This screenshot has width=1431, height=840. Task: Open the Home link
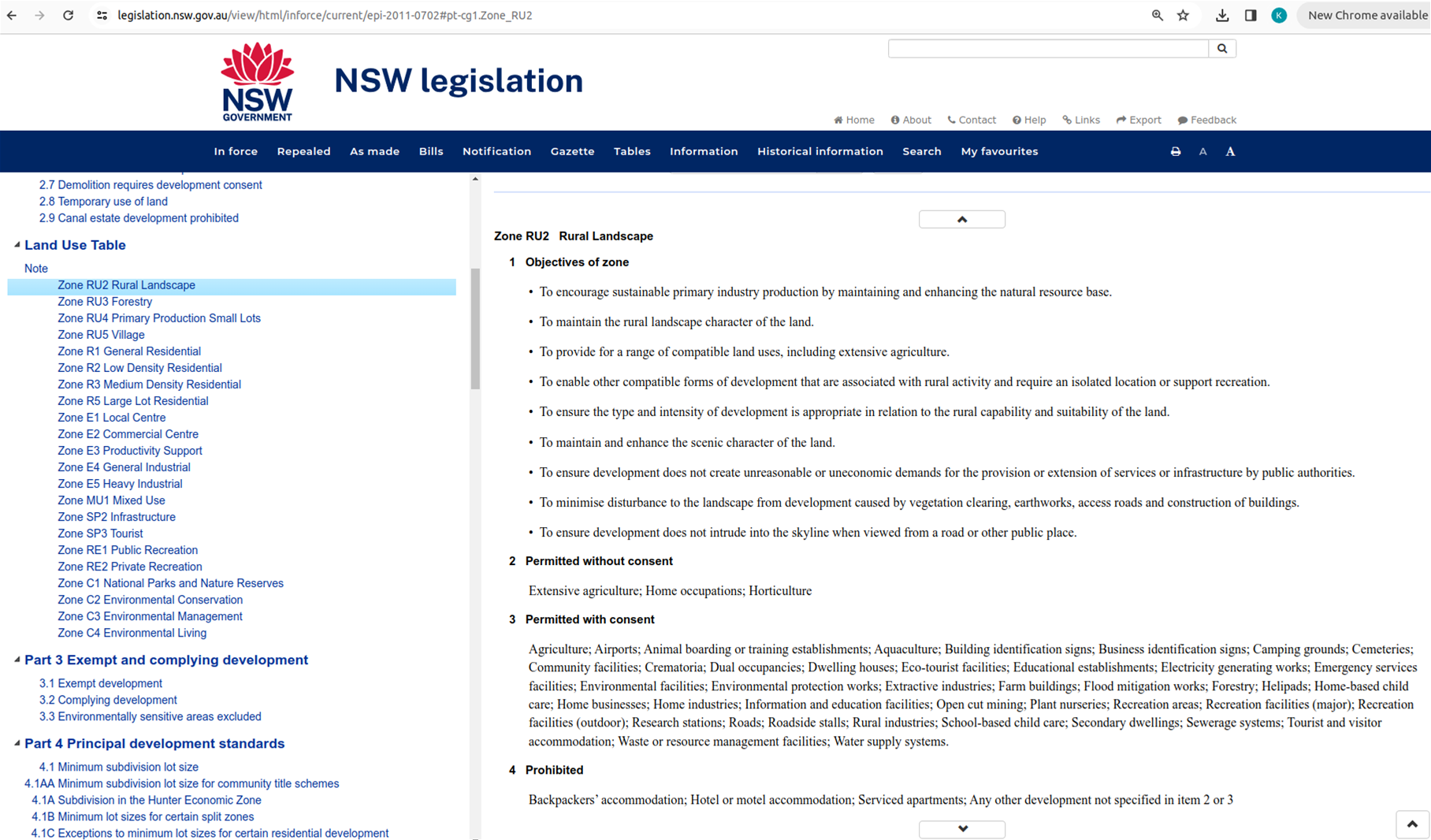[x=854, y=120]
